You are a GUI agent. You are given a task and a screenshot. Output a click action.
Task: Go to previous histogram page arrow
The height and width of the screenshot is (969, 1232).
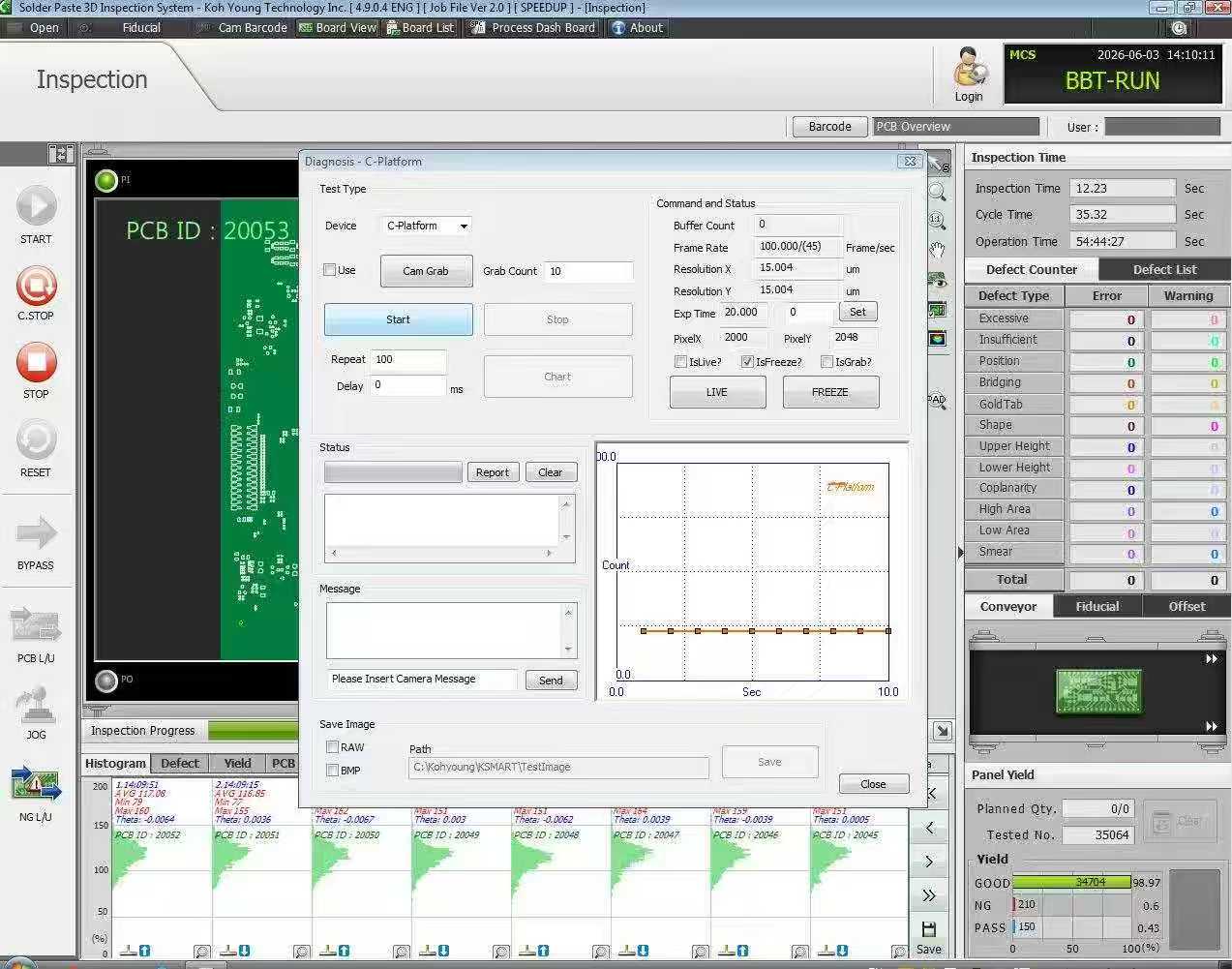pos(929,828)
